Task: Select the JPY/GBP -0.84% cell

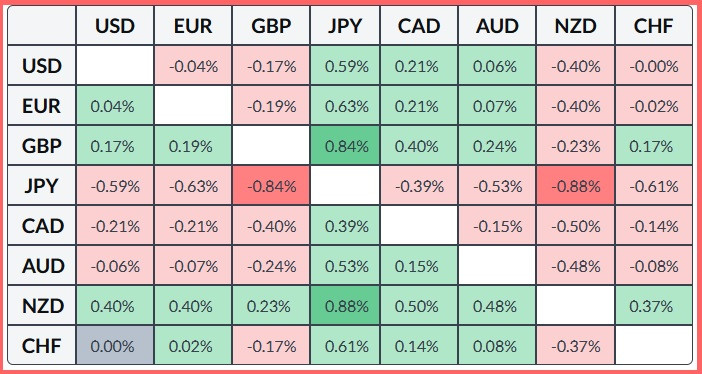Action: pyautogui.click(x=271, y=186)
